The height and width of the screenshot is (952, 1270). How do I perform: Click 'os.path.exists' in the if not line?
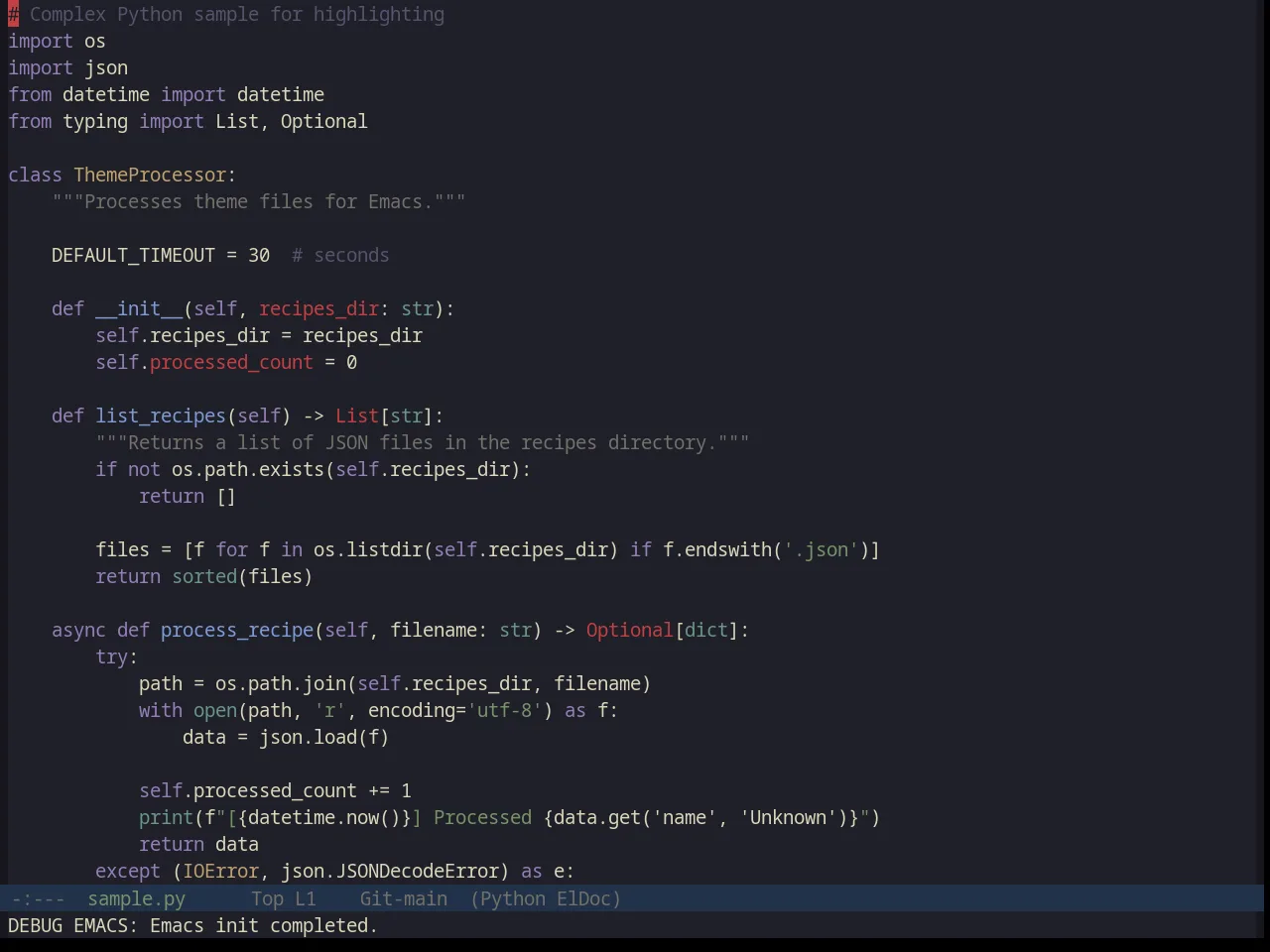click(248, 469)
